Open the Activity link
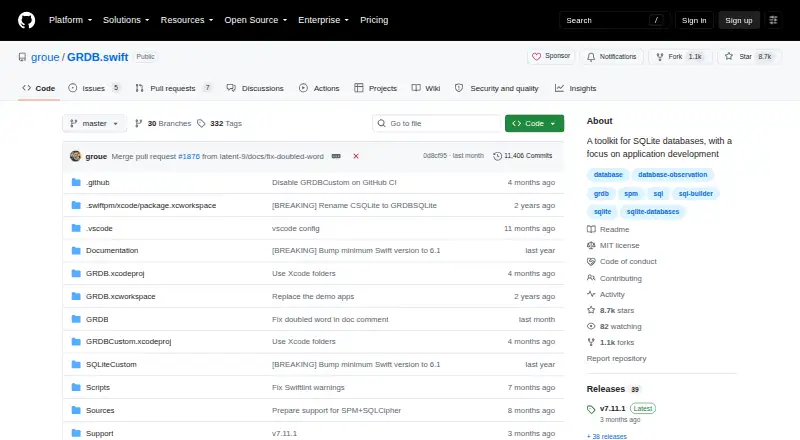 pyautogui.click(x=606, y=295)
